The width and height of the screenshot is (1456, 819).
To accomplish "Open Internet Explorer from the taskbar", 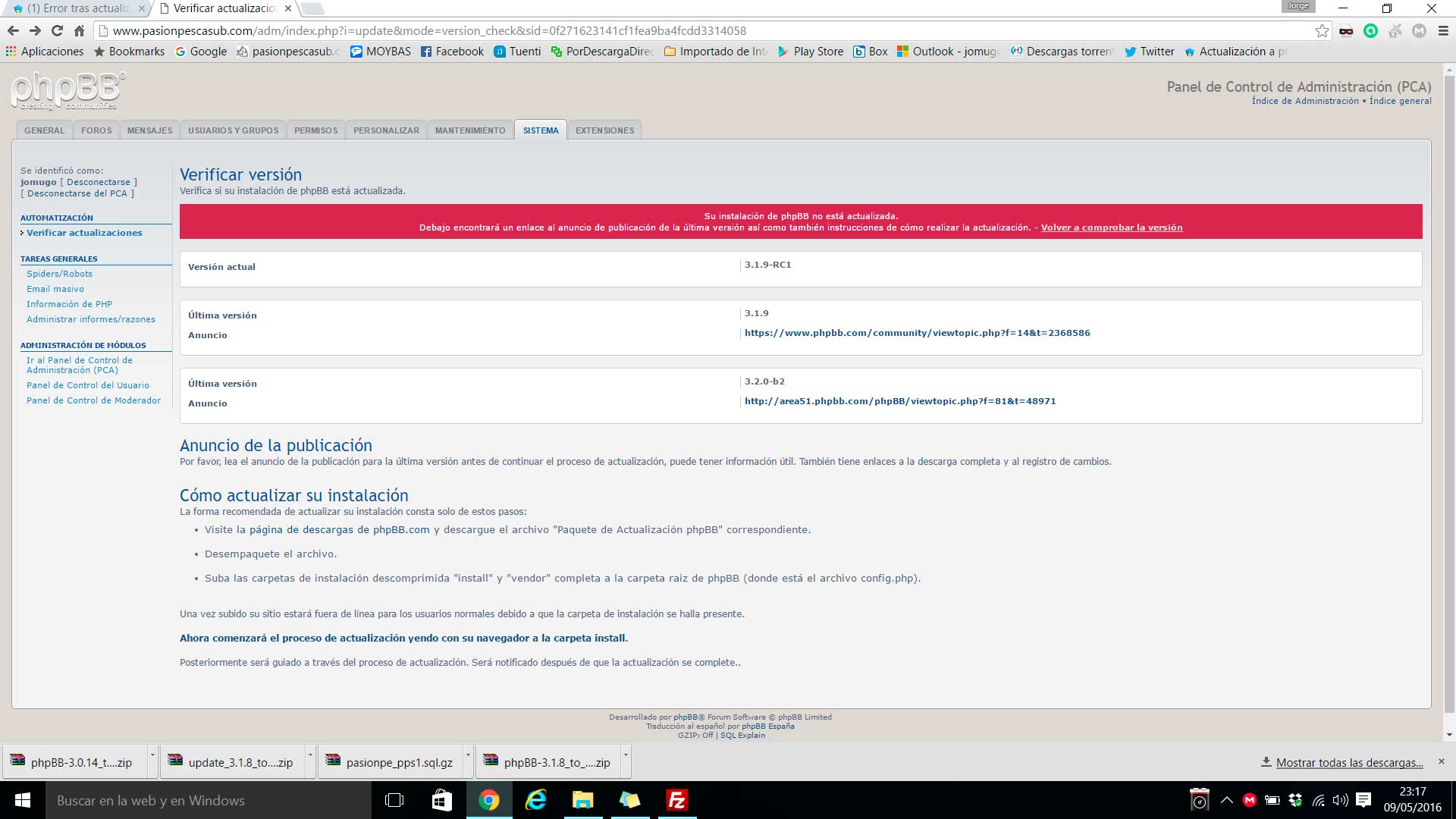I will [536, 800].
